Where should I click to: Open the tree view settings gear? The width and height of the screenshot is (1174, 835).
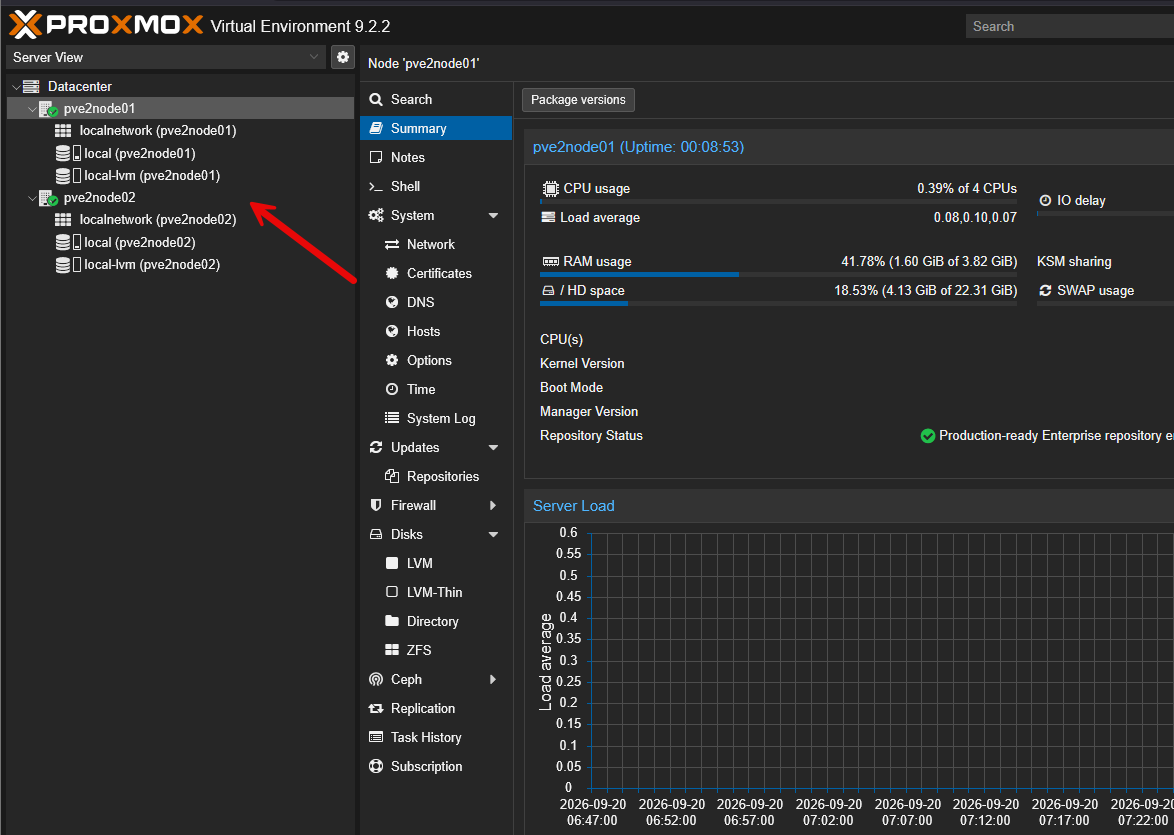tap(343, 57)
